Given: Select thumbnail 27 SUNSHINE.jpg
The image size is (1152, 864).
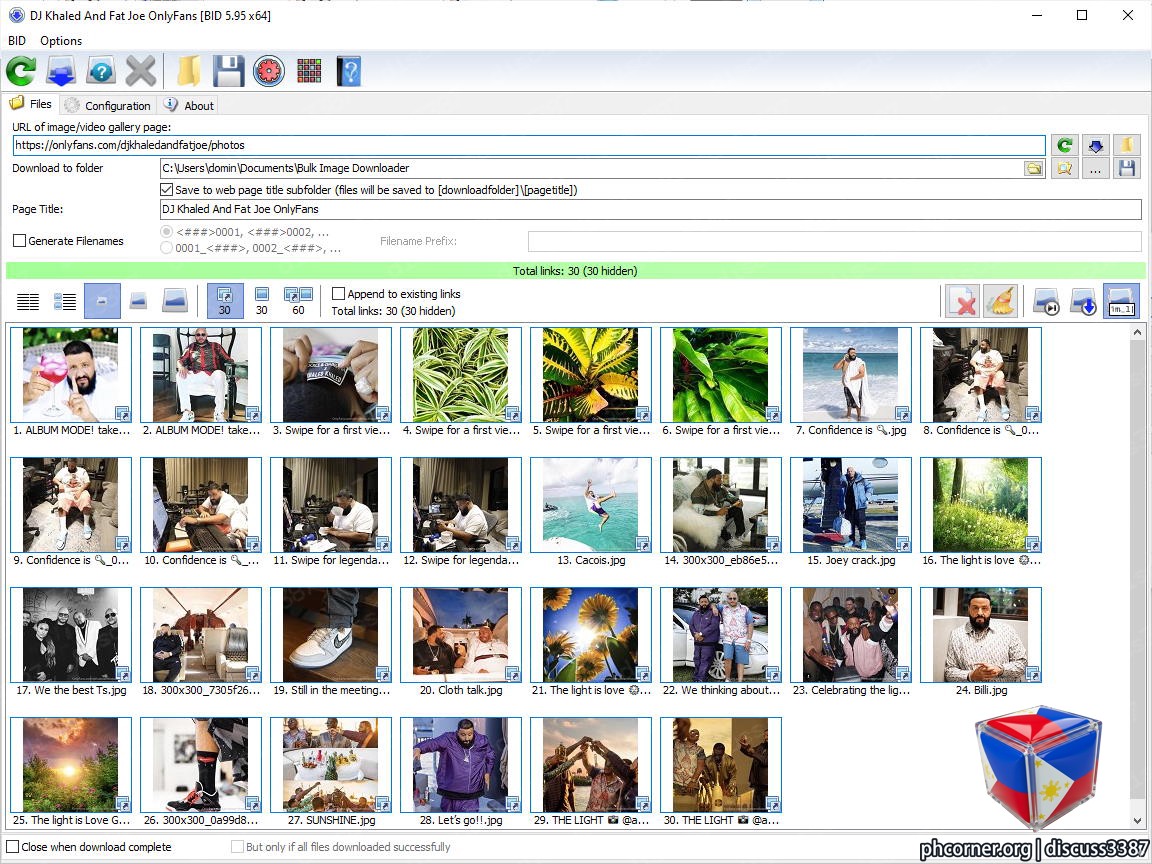Looking at the screenshot, I should click(331, 765).
